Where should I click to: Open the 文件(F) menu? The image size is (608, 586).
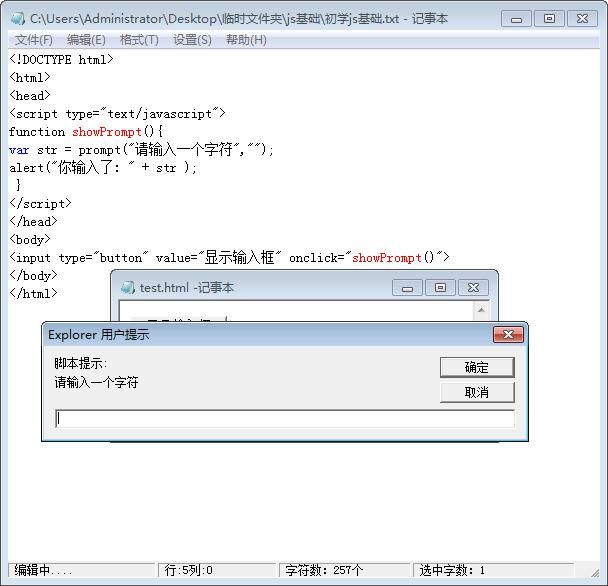pyautogui.click(x=33, y=40)
